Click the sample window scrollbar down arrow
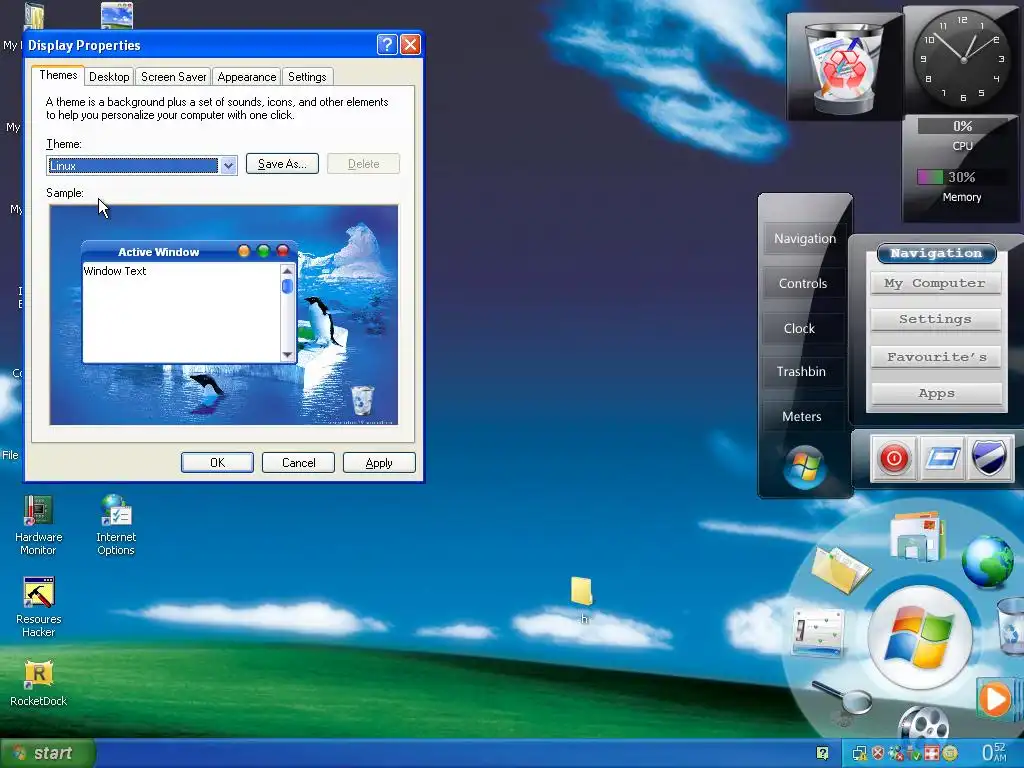The height and width of the screenshot is (768, 1024). pyautogui.click(x=287, y=355)
